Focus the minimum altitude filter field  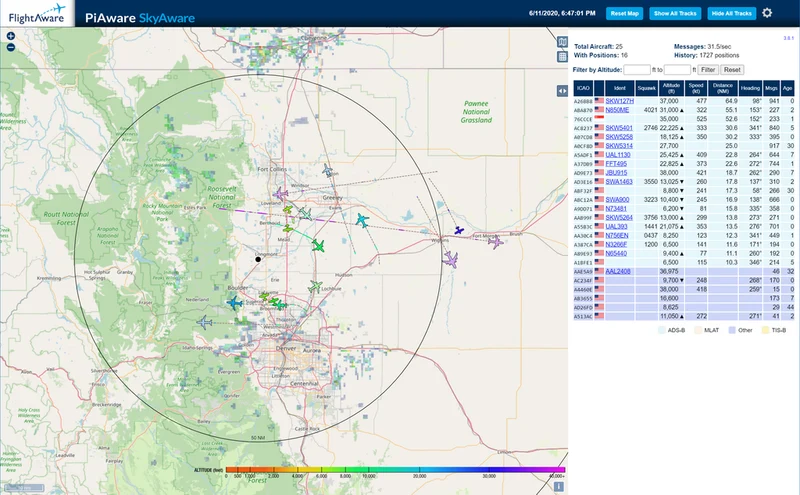(x=637, y=69)
